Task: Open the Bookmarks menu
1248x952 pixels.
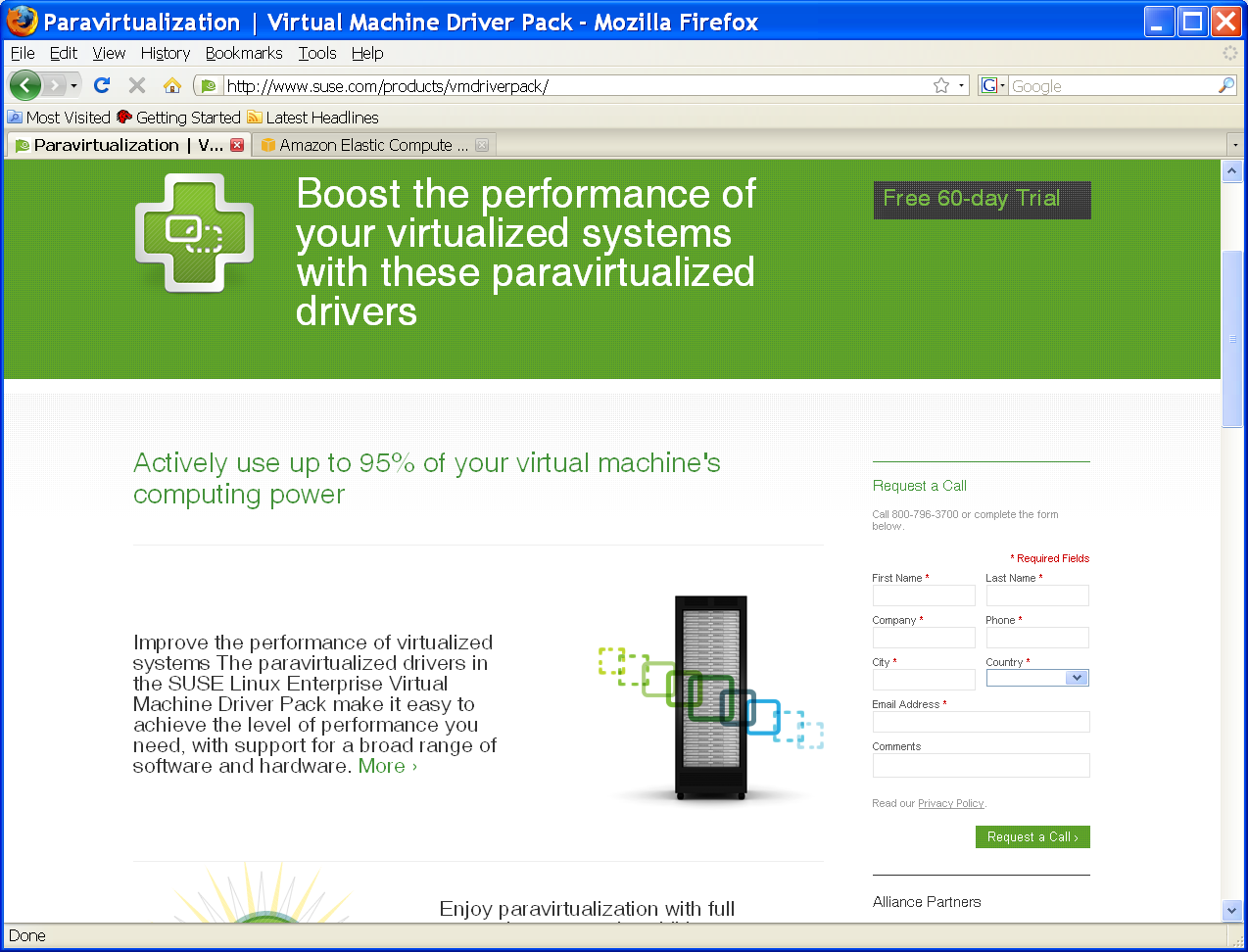Action: pyautogui.click(x=244, y=53)
